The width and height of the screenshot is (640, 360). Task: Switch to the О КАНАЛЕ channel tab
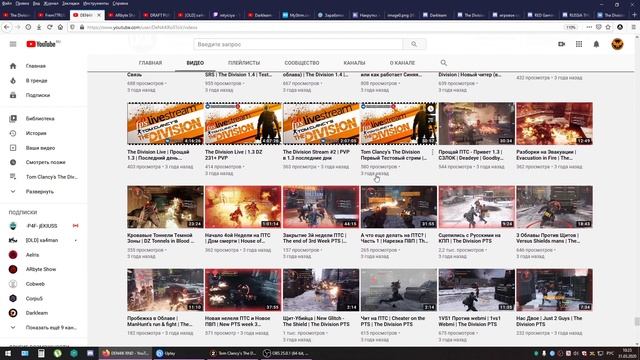pyautogui.click(x=402, y=63)
